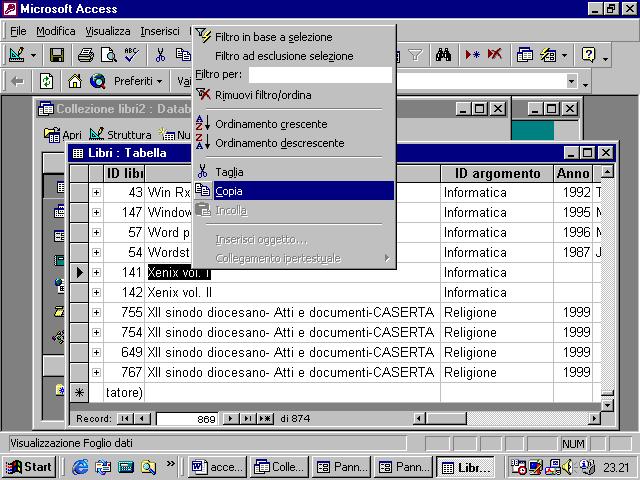
Task: Open the Inserisci menu
Action: point(160,31)
